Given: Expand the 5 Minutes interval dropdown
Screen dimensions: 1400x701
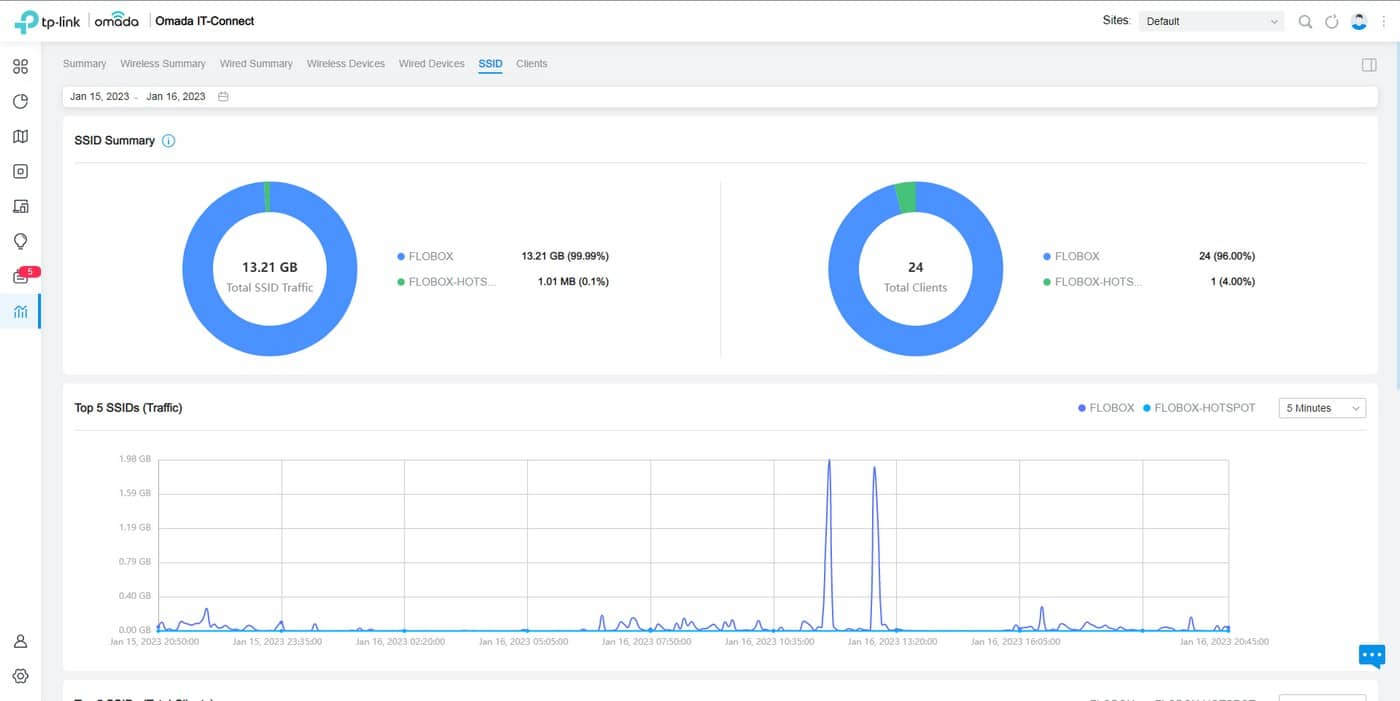Looking at the screenshot, I should click(1322, 408).
